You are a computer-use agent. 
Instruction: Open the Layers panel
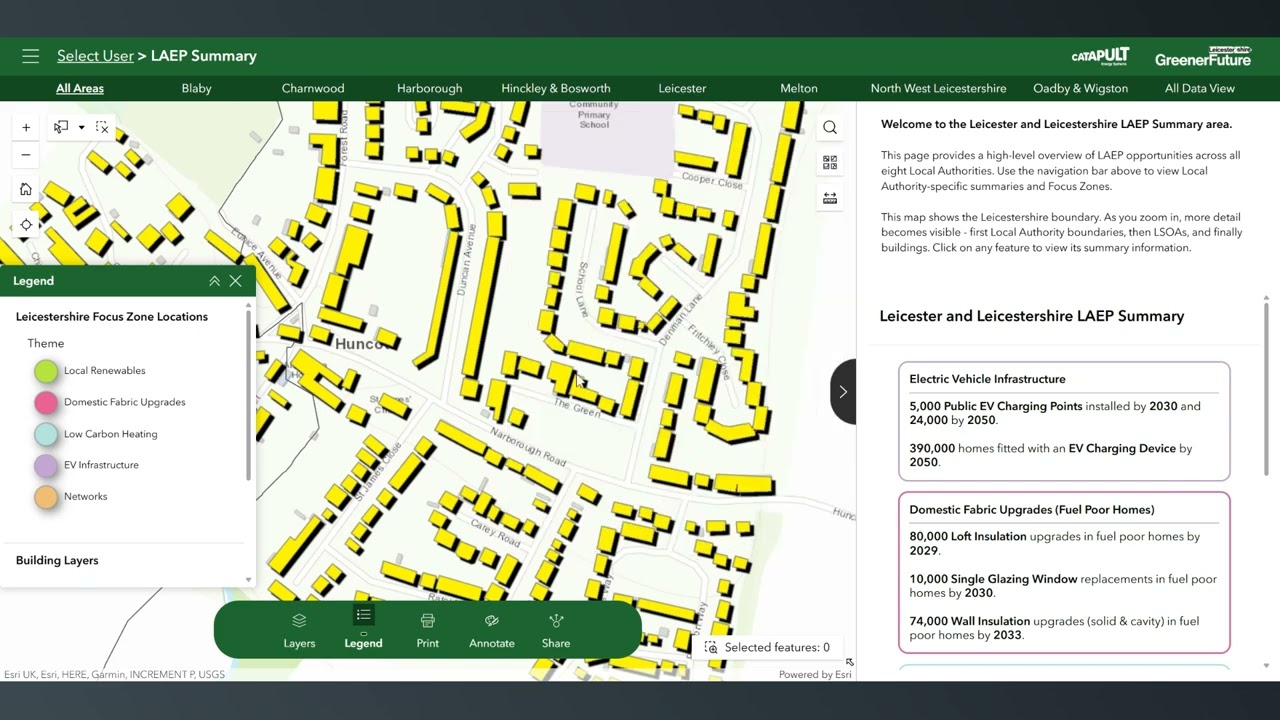coord(299,630)
